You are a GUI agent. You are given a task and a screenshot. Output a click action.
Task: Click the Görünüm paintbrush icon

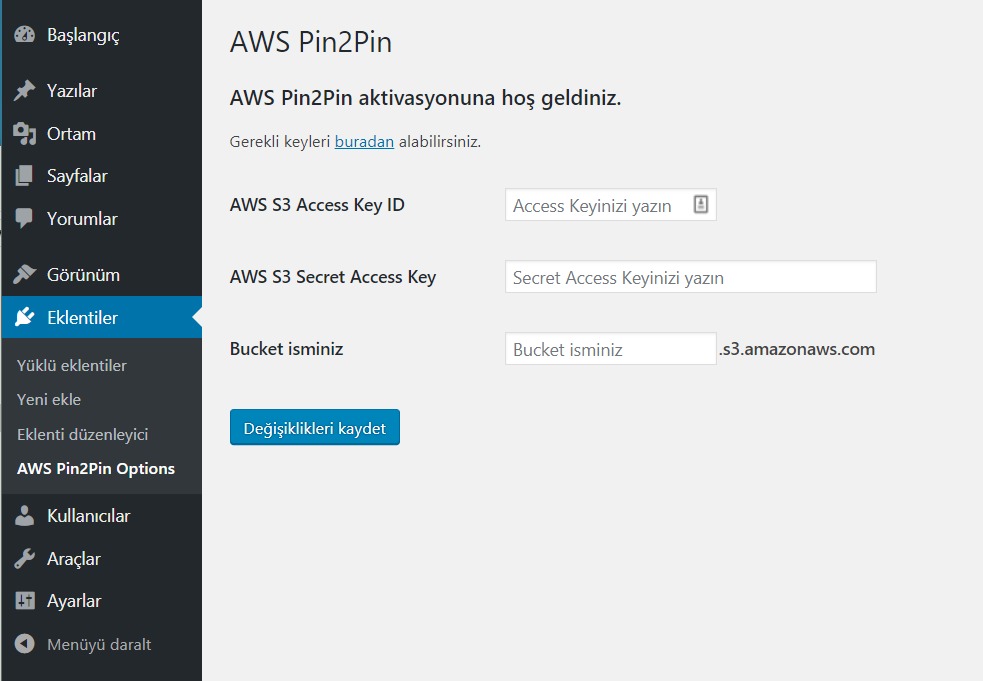click(x=24, y=275)
